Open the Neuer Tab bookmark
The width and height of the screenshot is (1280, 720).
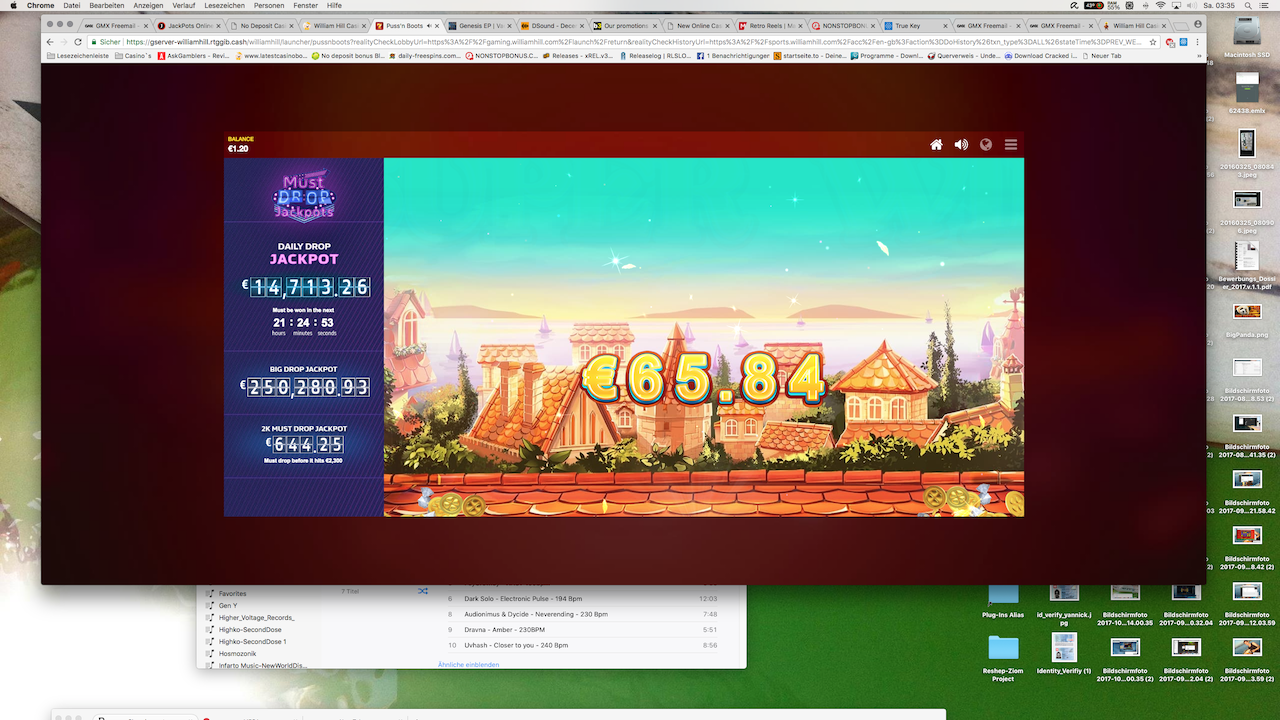click(1104, 56)
